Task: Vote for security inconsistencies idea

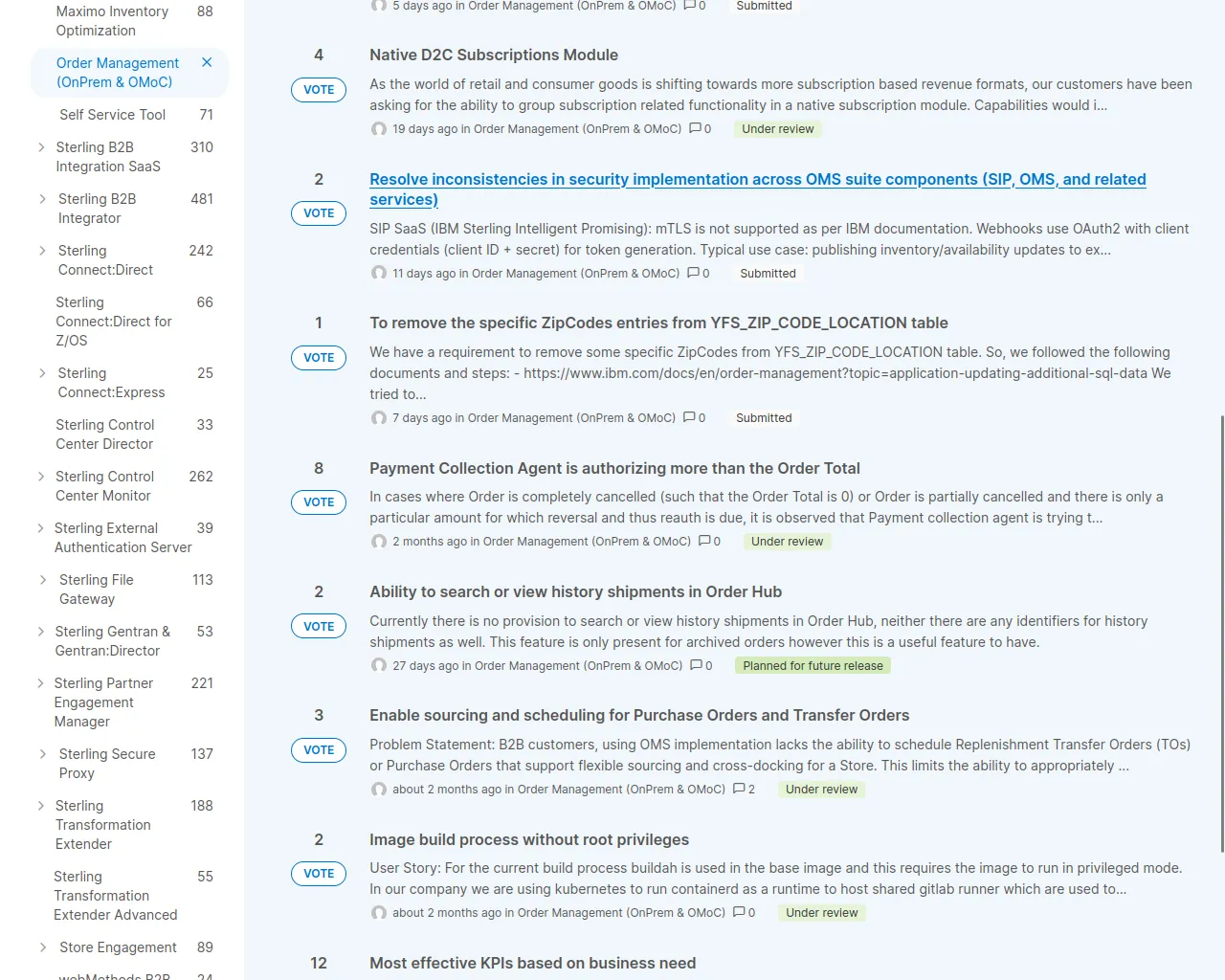Action: click(x=319, y=213)
